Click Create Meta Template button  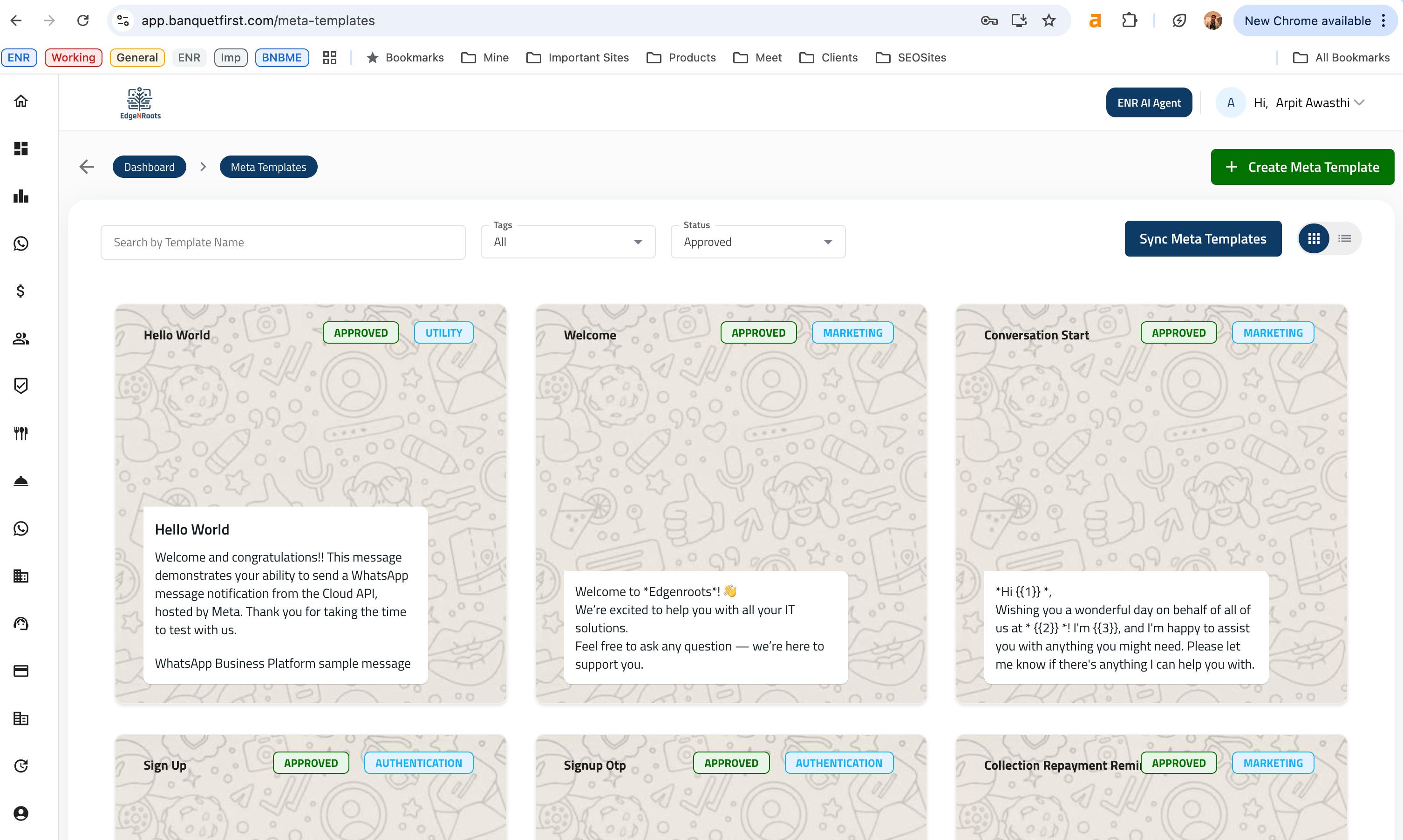tap(1301, 167)
